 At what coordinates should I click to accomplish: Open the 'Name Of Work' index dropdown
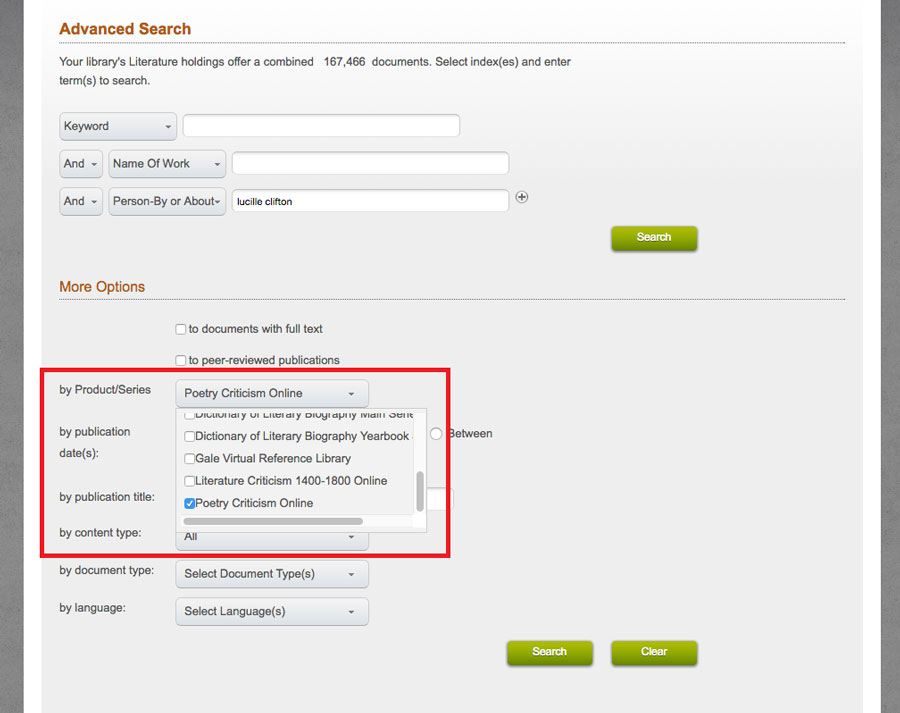coord(167,164)
